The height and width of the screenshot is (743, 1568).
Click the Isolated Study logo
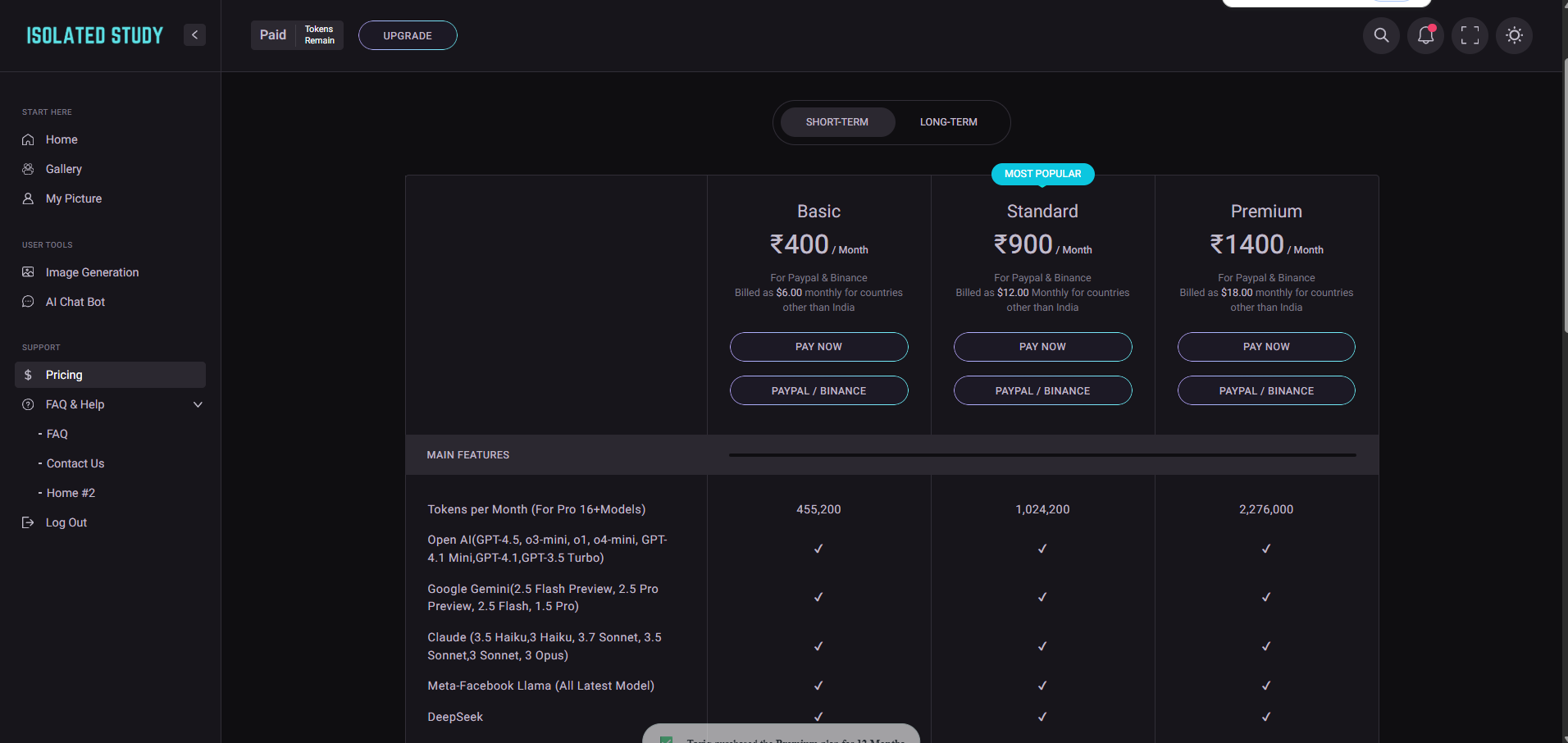(95, 35)
